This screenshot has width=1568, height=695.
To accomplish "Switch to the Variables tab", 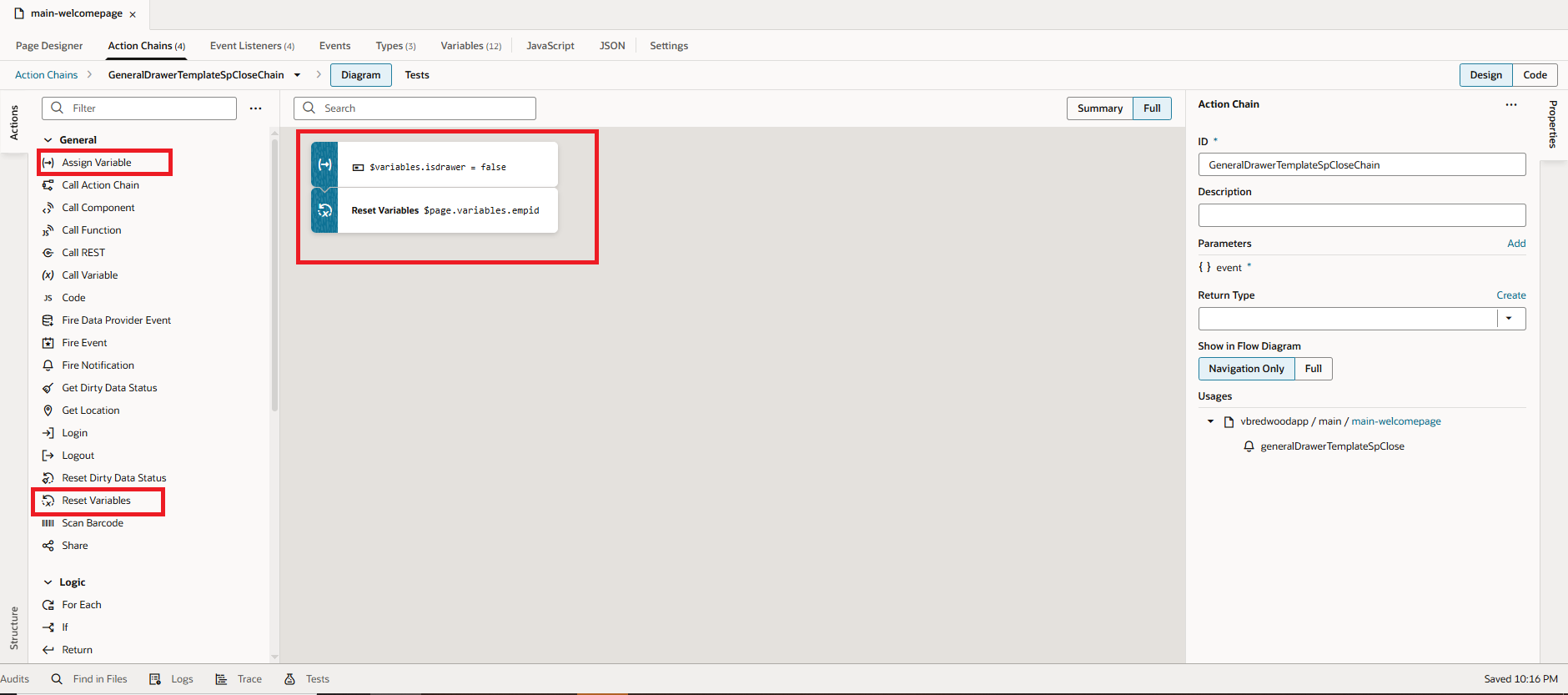I will (470, 46).
